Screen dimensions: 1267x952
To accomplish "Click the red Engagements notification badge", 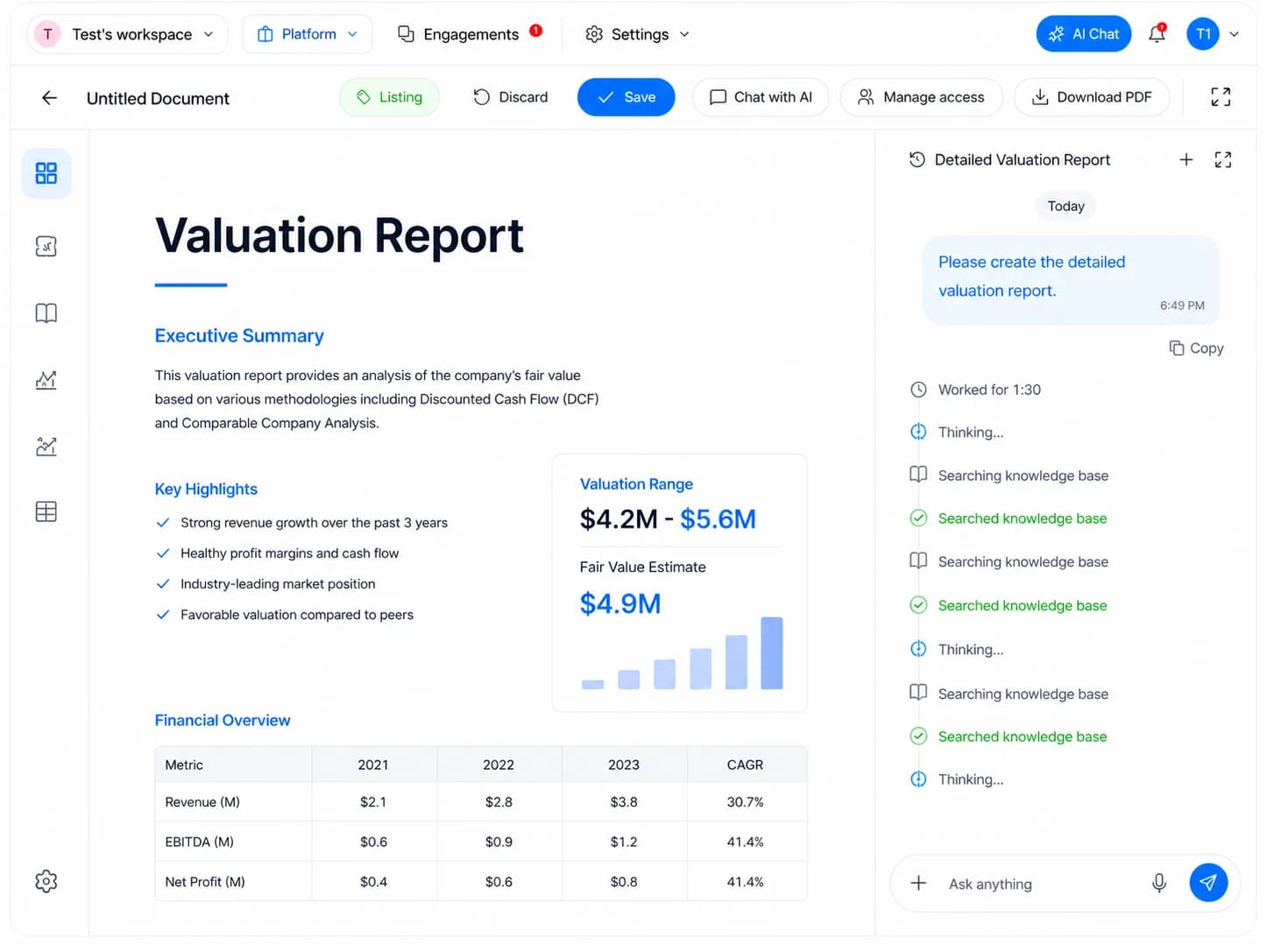I will click(x=536, y=31).
